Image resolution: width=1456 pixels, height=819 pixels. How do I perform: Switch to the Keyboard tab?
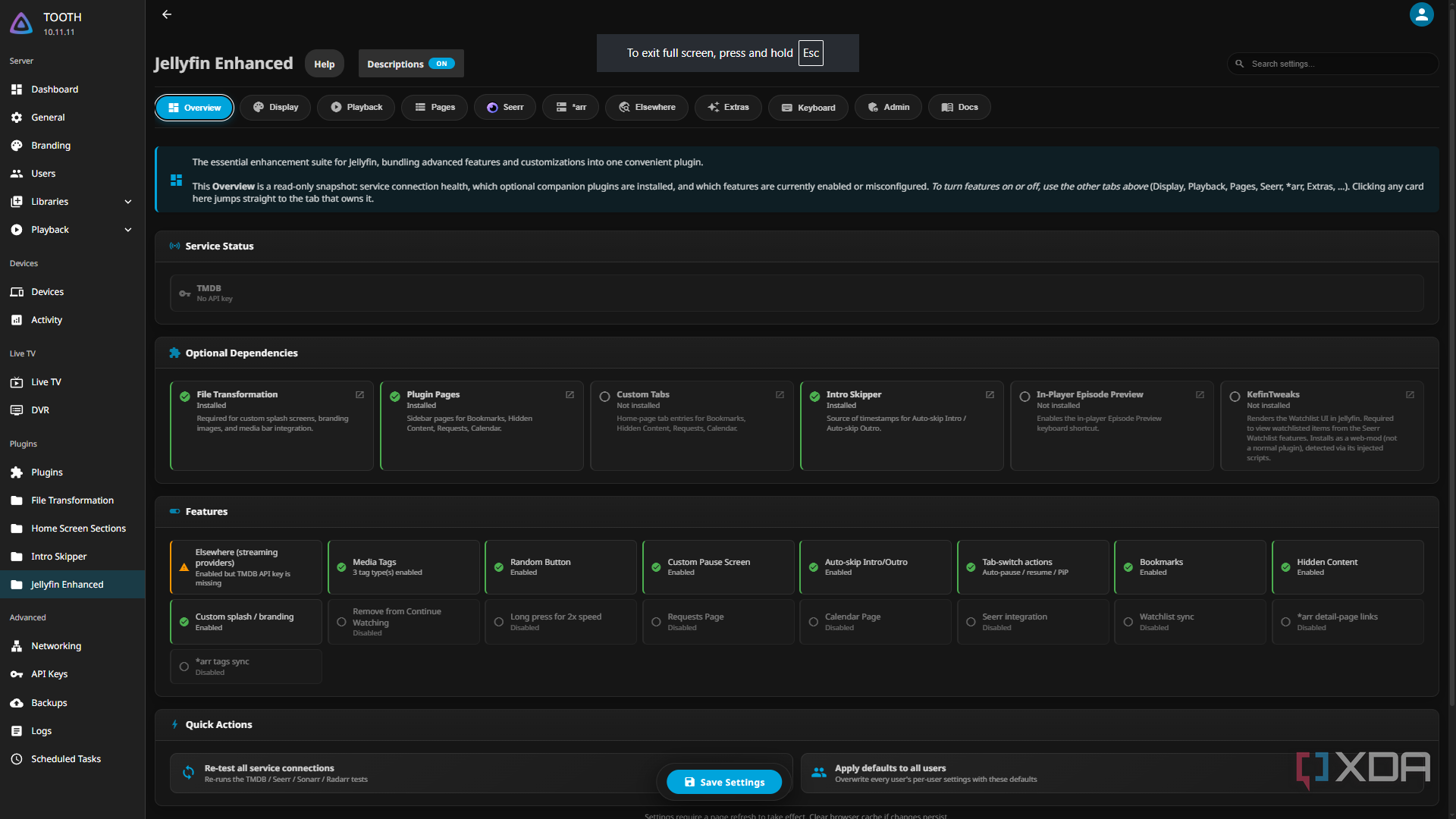click(x=808, y=108)
